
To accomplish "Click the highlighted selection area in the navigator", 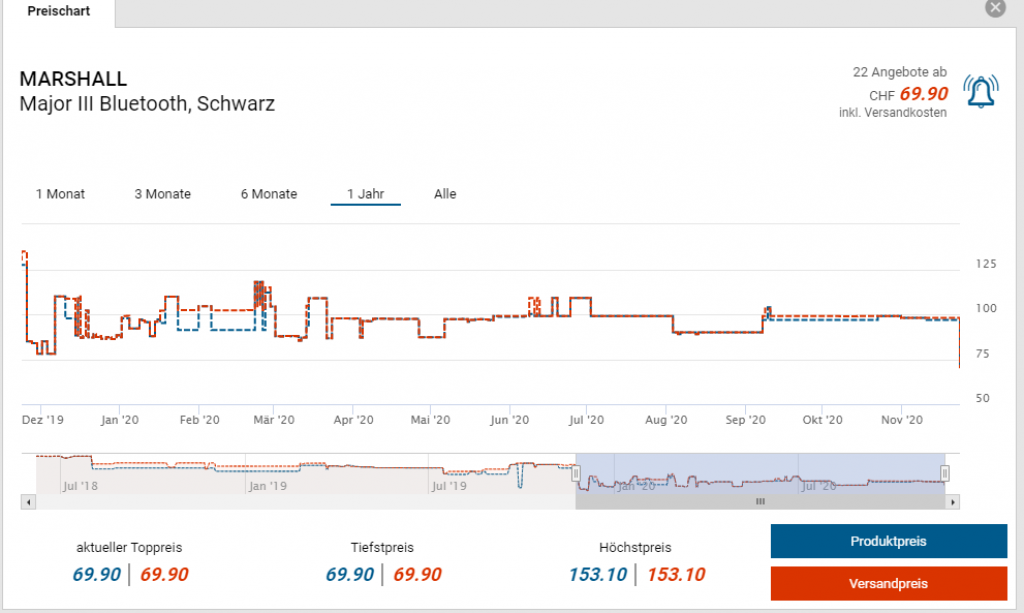I will 760,472.
